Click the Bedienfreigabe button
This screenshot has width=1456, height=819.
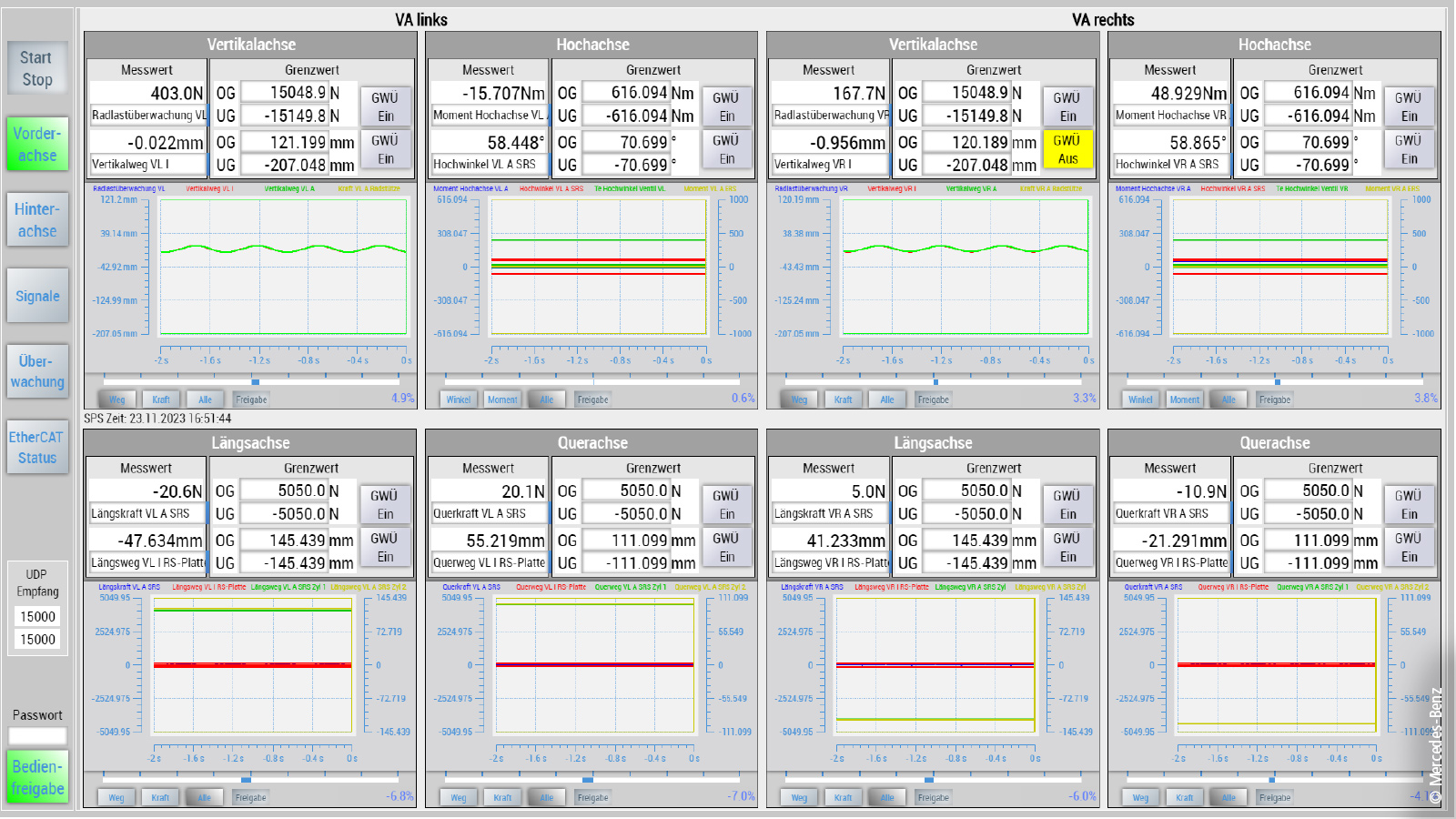click(37, 777)
